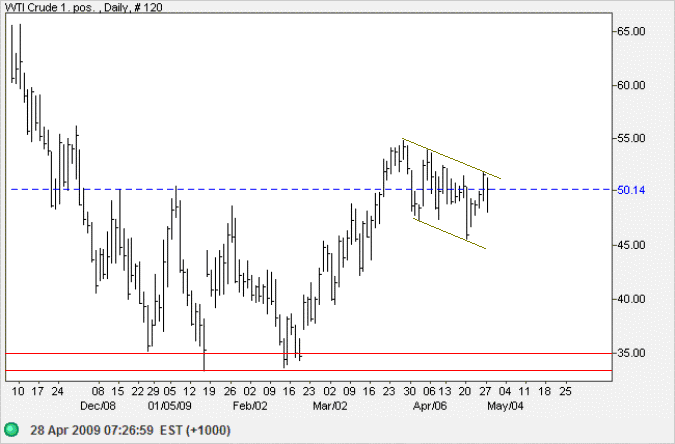
Task: Select the upper yellow channel trendline
Action: 452,158
